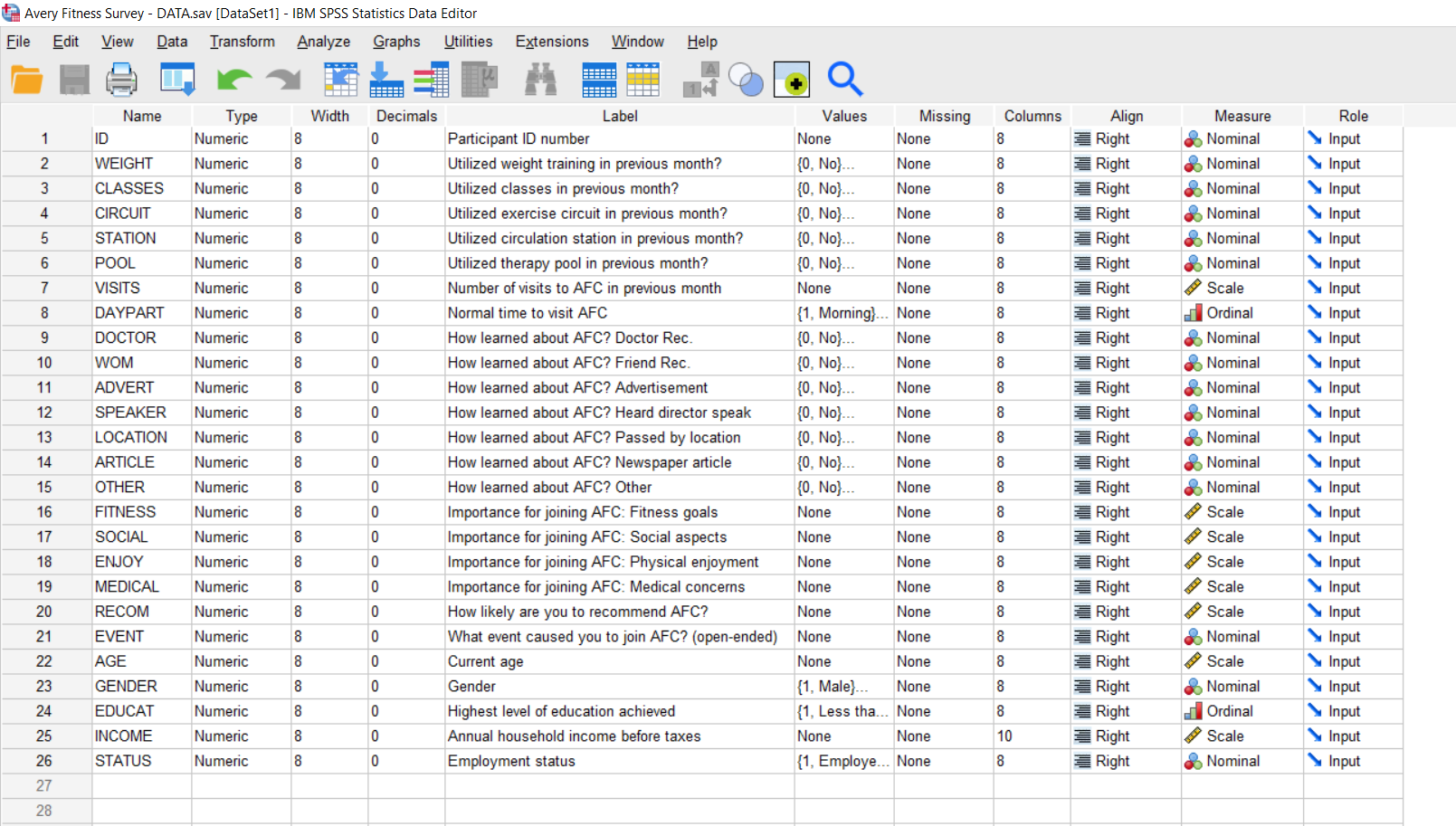Open the Utilities menu

[x=468, y=42]
